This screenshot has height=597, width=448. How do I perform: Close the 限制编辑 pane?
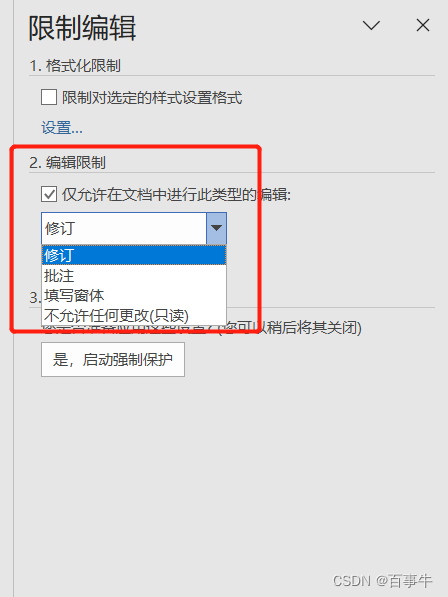(423, 26)
